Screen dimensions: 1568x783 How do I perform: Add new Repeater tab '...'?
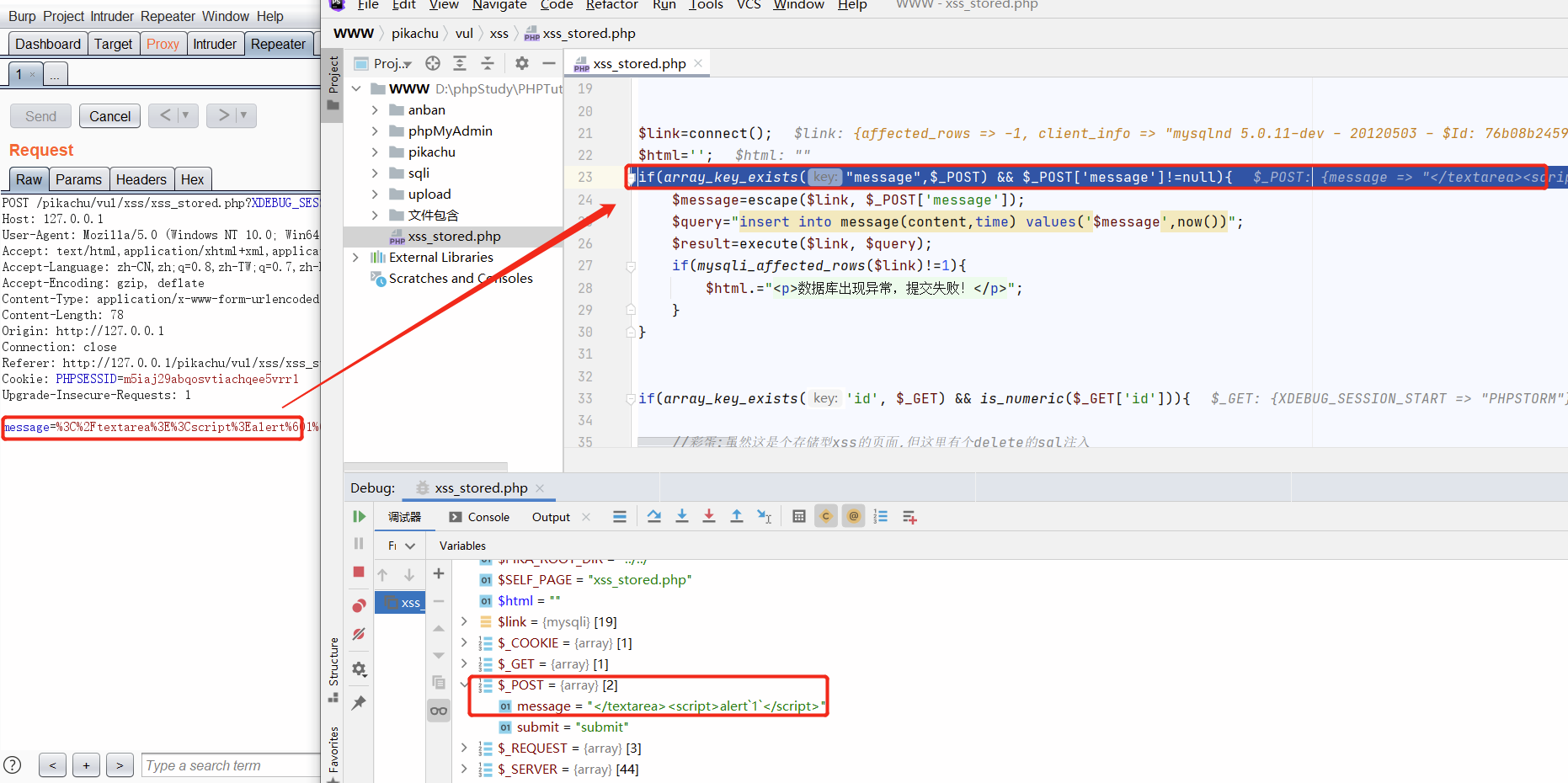point(55,75)
